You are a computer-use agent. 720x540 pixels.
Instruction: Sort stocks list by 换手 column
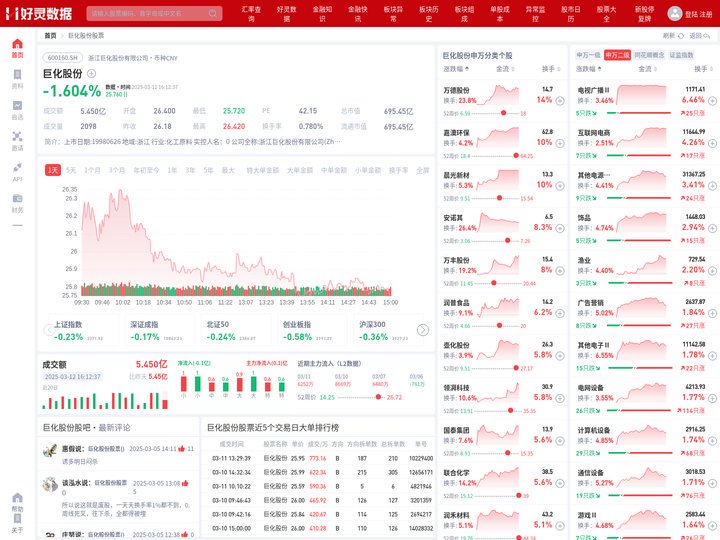pos(551,69)
